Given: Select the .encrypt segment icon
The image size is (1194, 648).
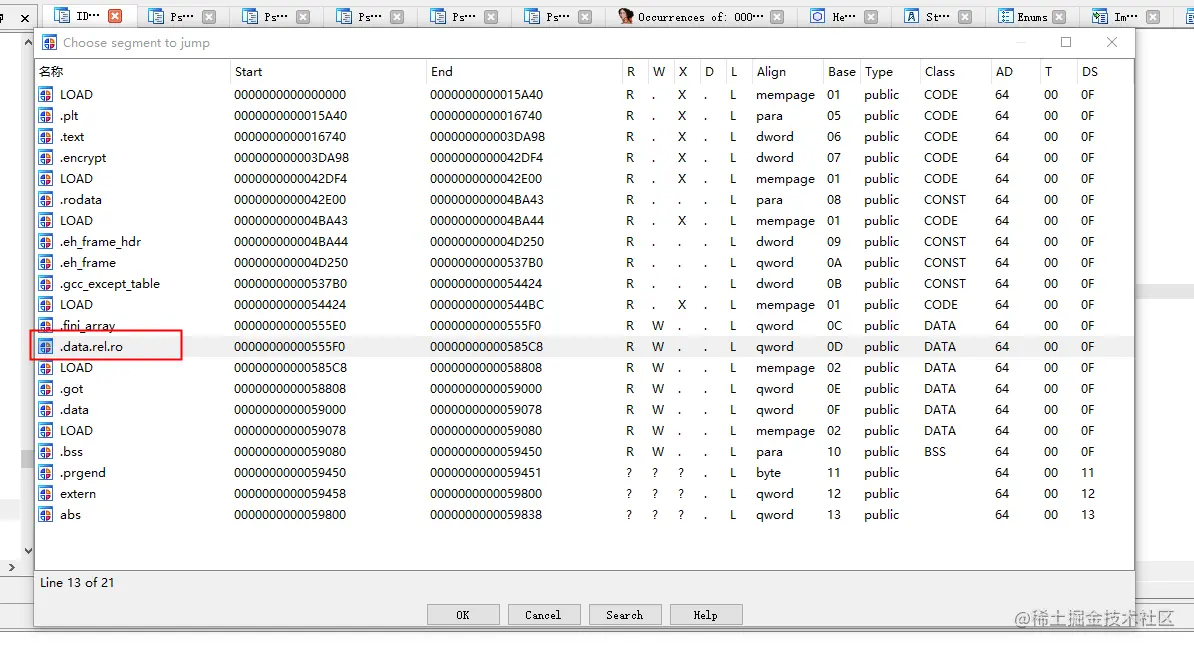Looking at the screenshot, I should (x=46, y=158).
